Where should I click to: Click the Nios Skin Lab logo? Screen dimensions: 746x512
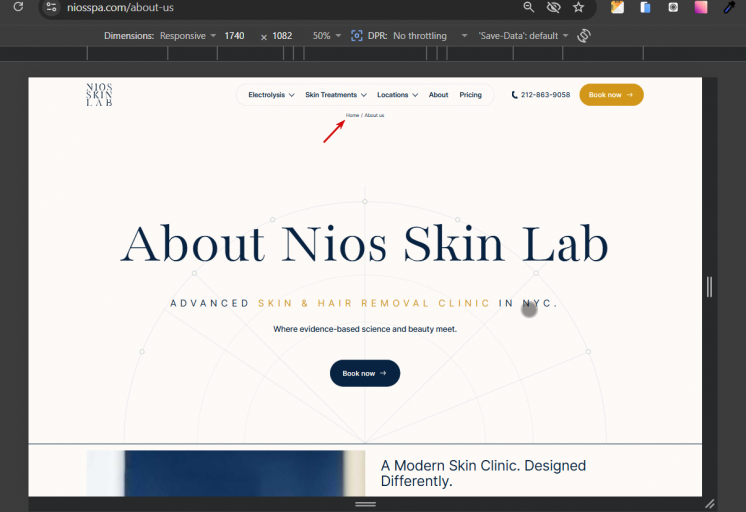[x=99, y=95]
